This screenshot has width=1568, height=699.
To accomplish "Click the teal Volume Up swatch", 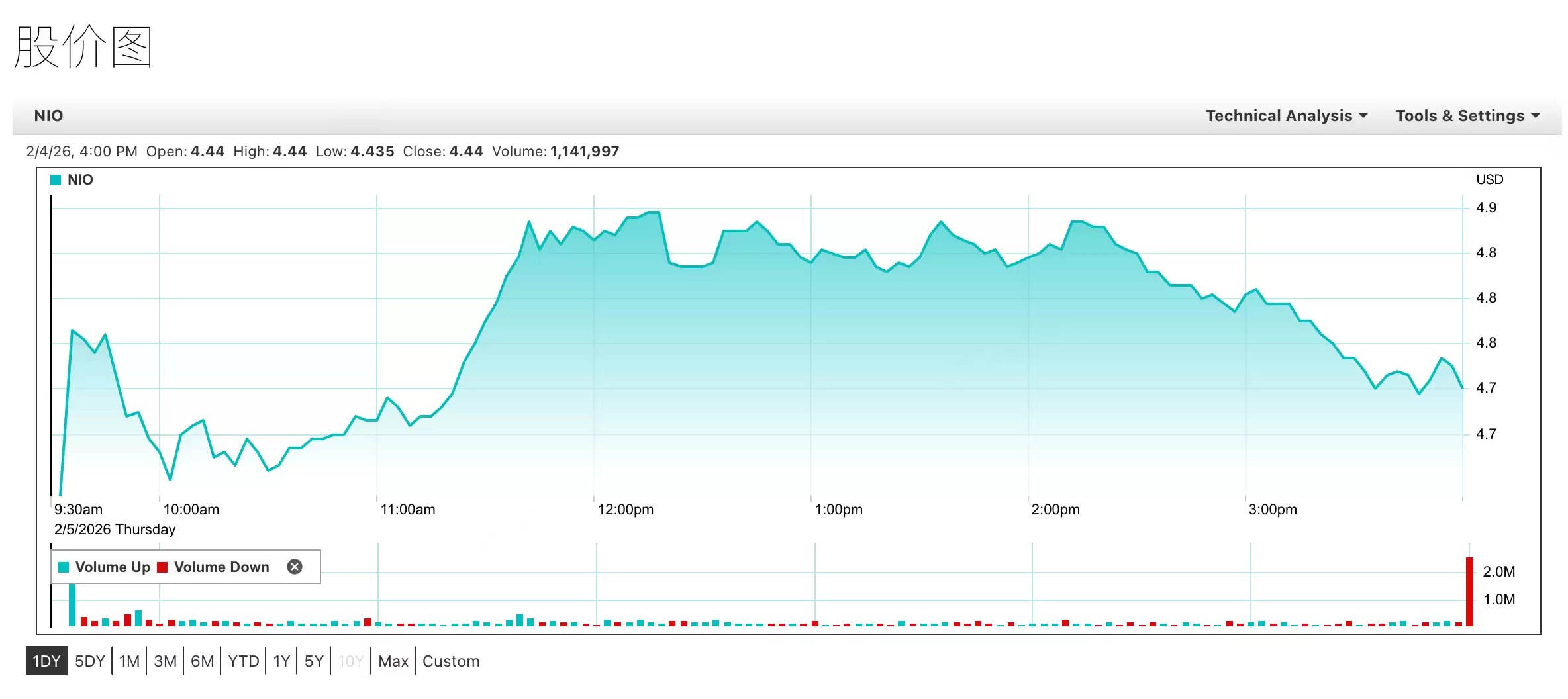I will [x=64, y=567].
